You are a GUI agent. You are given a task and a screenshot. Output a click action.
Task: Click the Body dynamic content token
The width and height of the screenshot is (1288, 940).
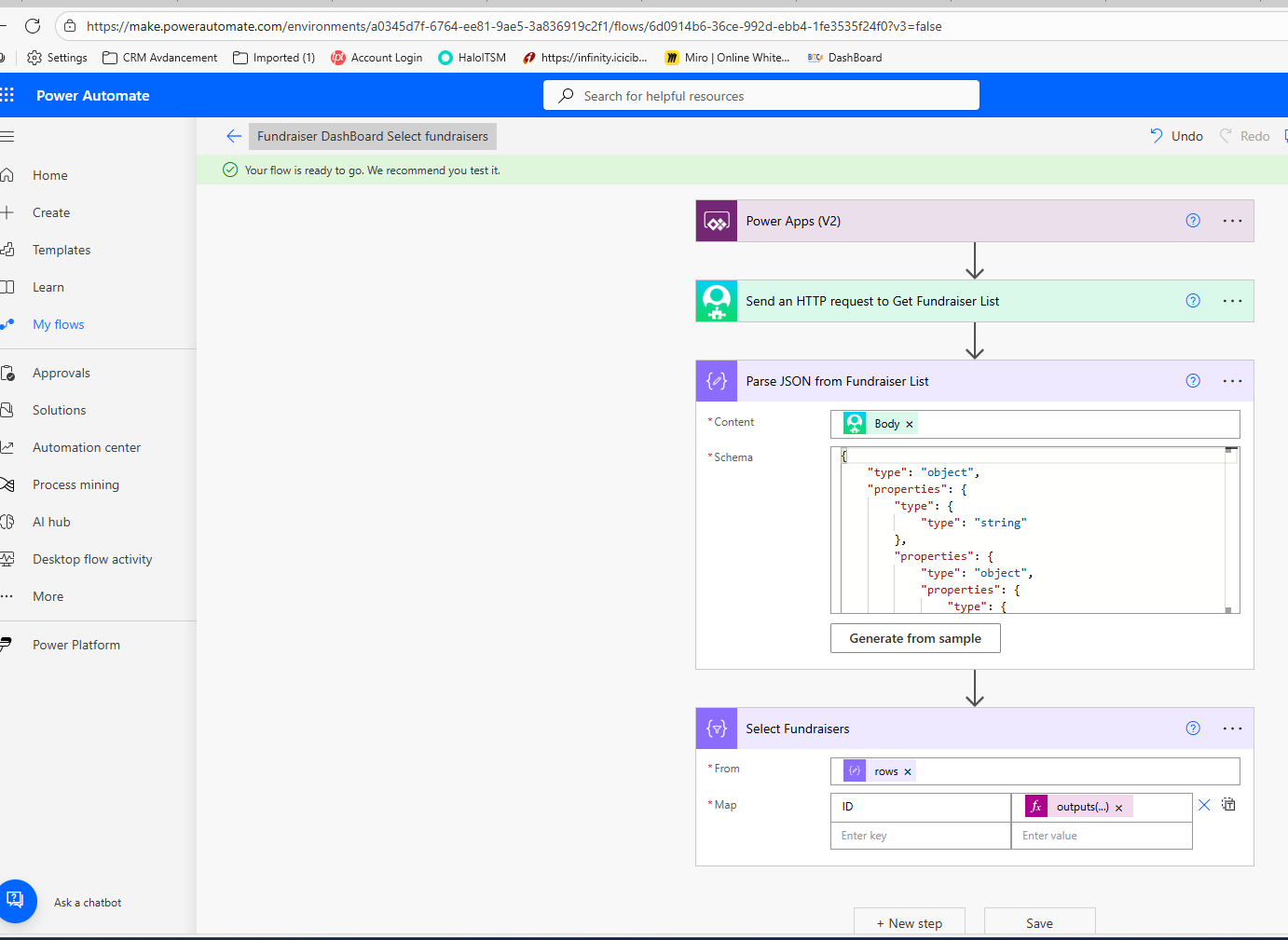coord(880,424)
